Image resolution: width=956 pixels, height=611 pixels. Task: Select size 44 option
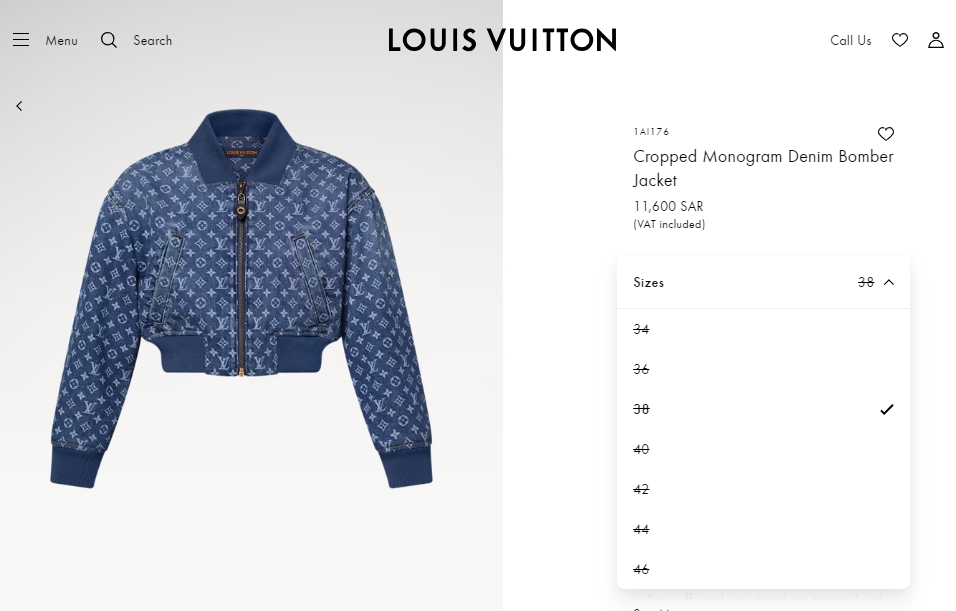click(763, 529)
